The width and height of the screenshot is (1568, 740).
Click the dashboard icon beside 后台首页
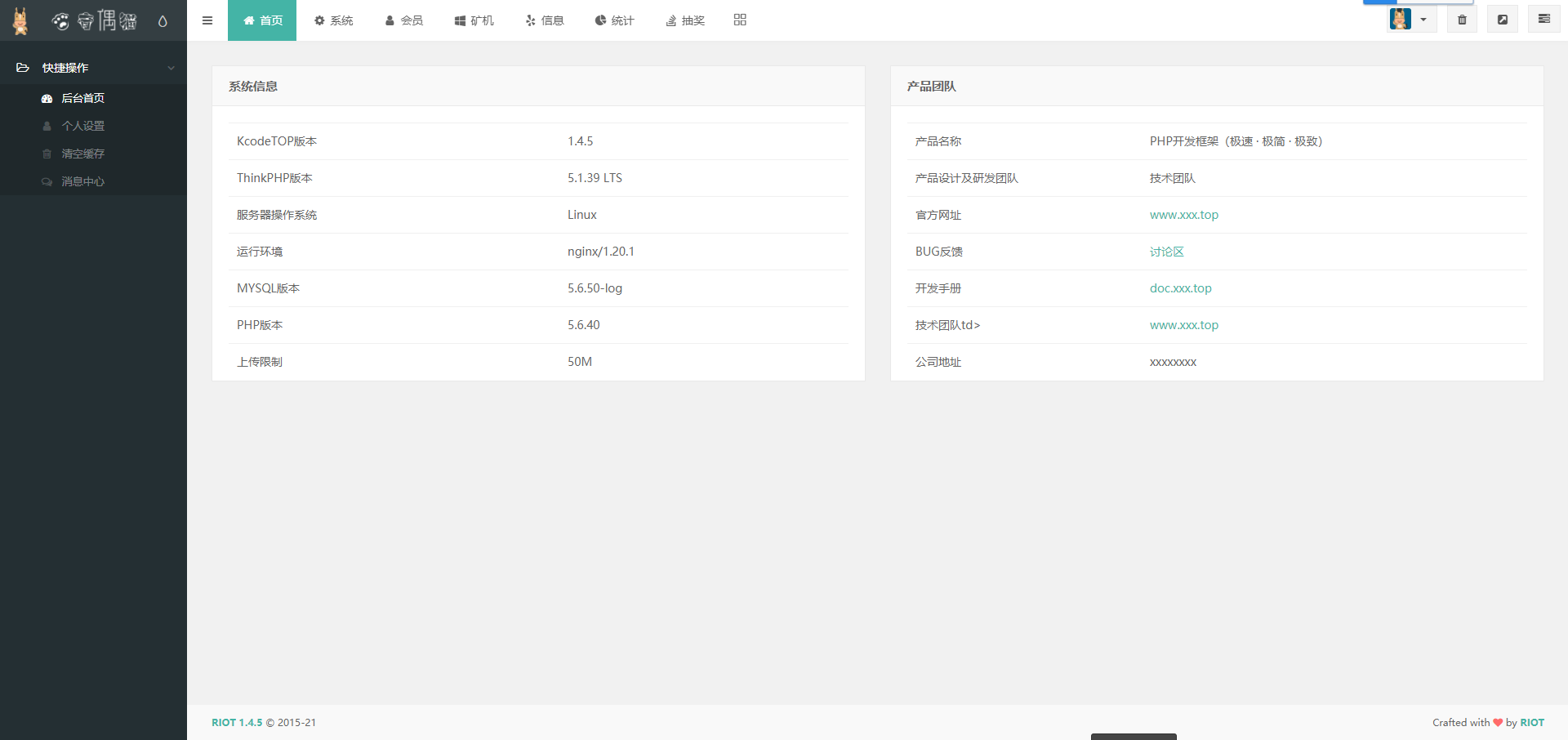pyautogui.click(x=47, y=99)
